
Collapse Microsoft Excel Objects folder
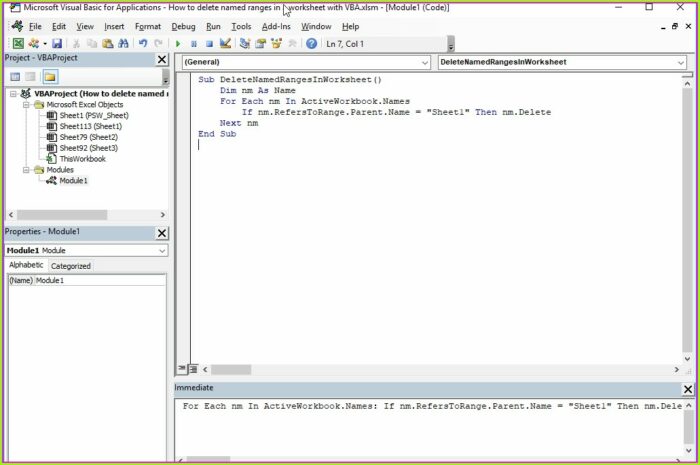pyautogui.click(x=26, y=105)
